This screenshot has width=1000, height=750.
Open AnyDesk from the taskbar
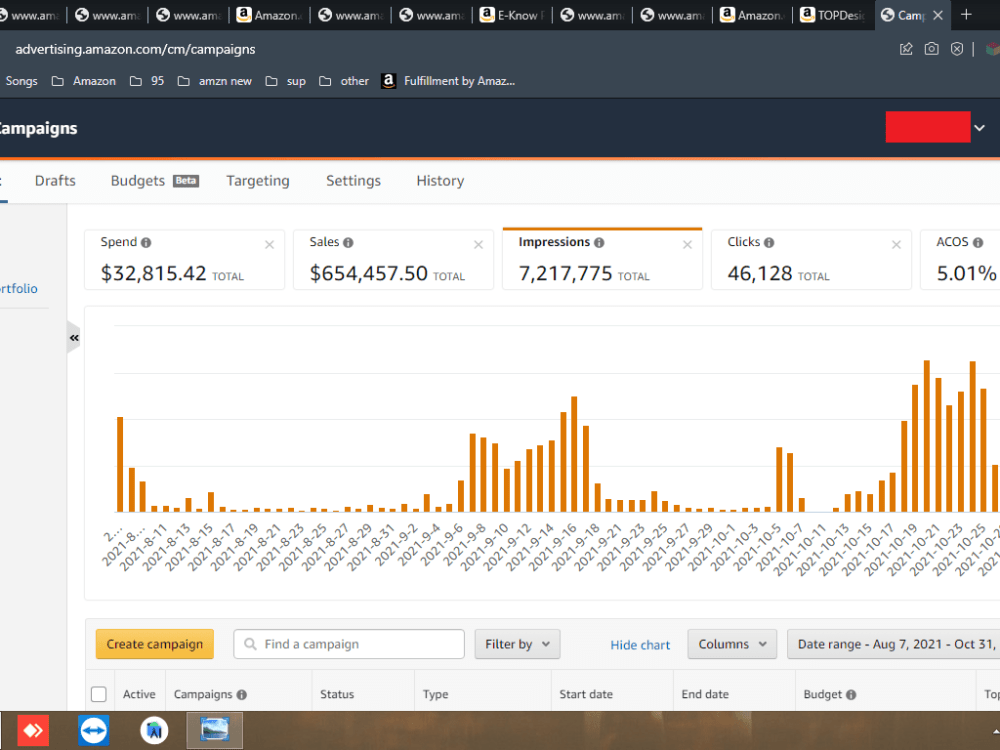(x=33, y=730)
